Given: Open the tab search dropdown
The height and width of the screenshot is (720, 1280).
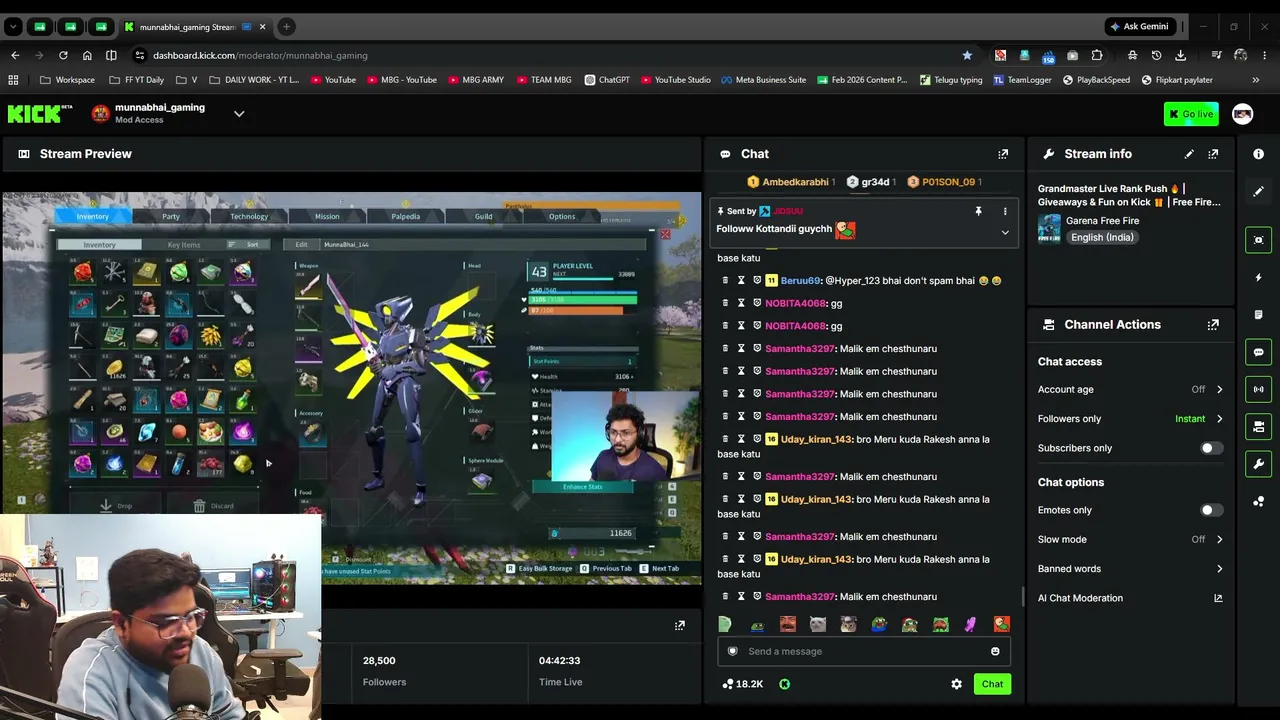Looking at the screenshot, I should [13, 27].
